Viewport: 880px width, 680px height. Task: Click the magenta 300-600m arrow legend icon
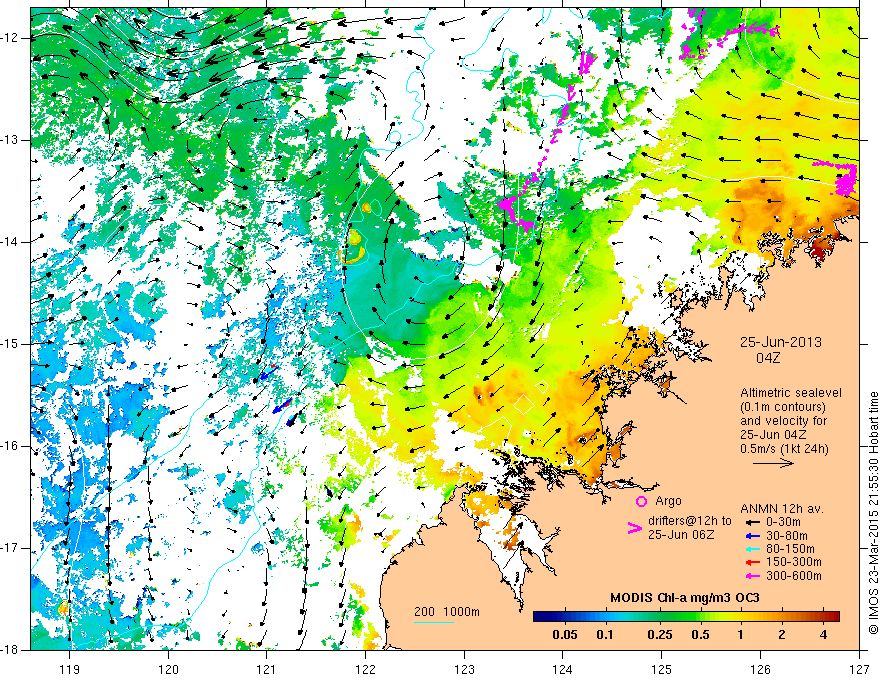[x=752, y=576]
